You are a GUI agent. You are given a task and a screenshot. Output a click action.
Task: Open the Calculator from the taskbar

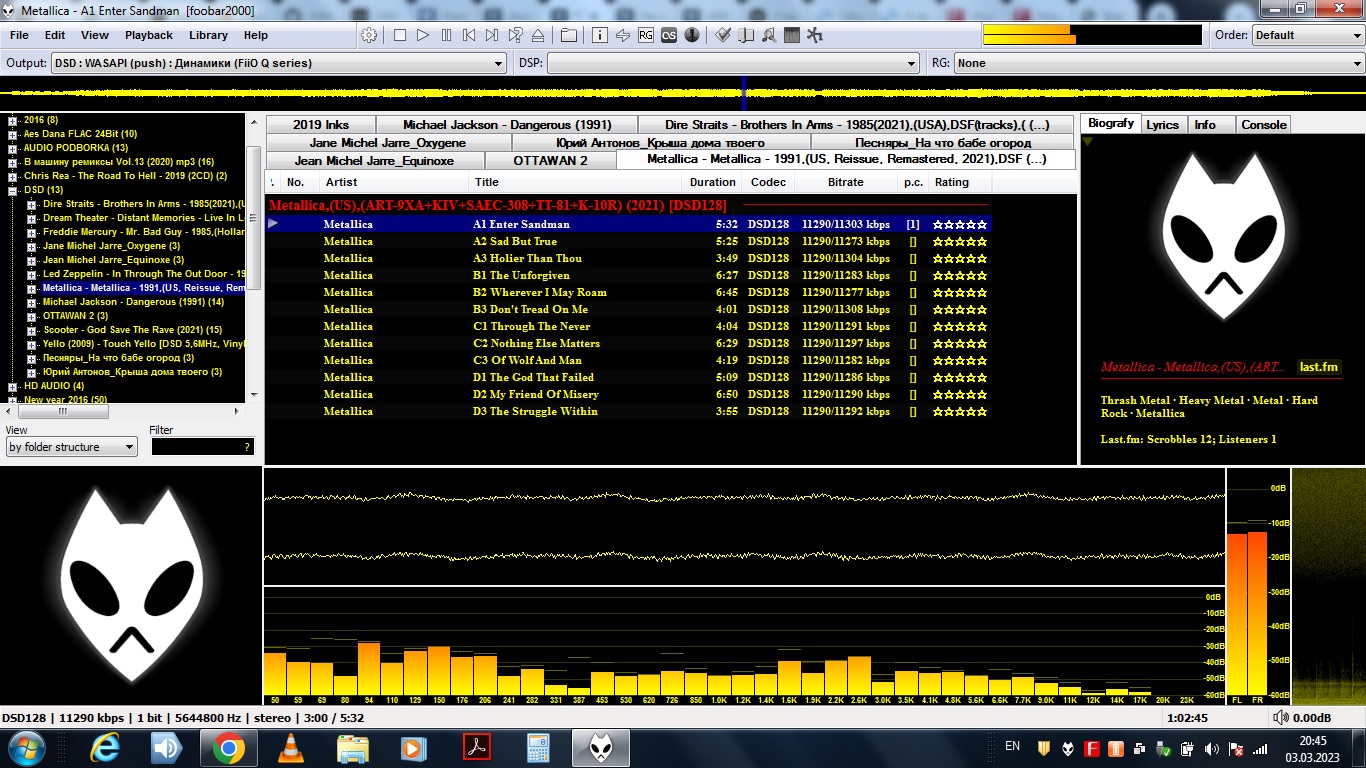pyautogui.click(x=539, y=748)
